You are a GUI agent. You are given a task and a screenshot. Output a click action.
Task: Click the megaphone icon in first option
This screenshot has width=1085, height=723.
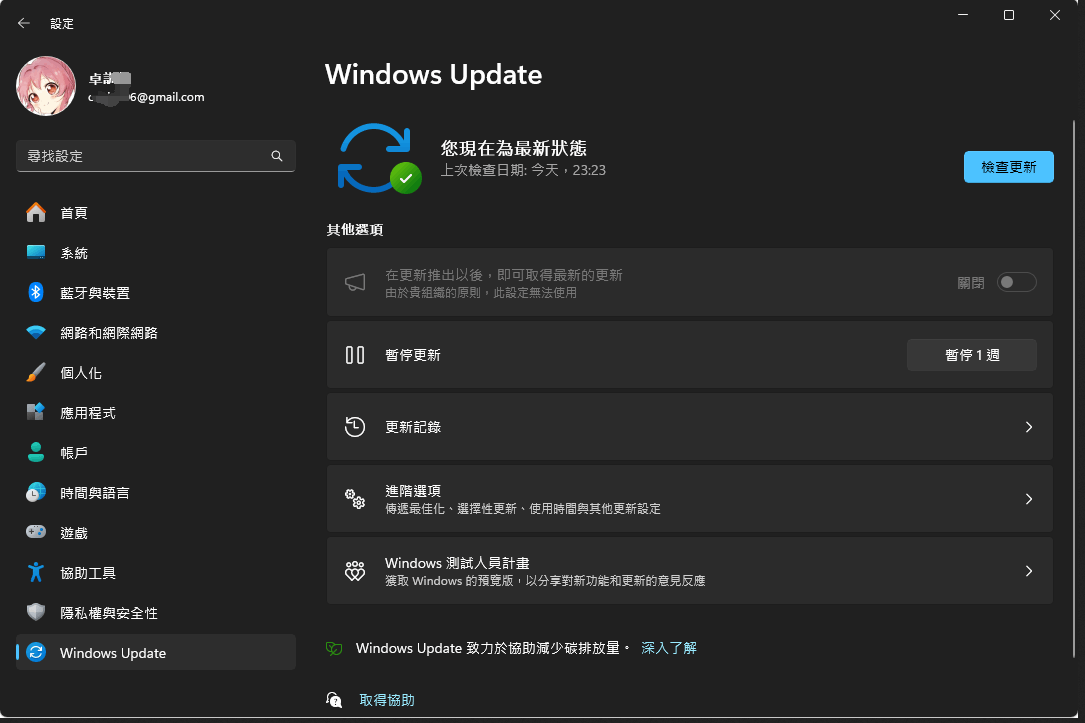355,282
